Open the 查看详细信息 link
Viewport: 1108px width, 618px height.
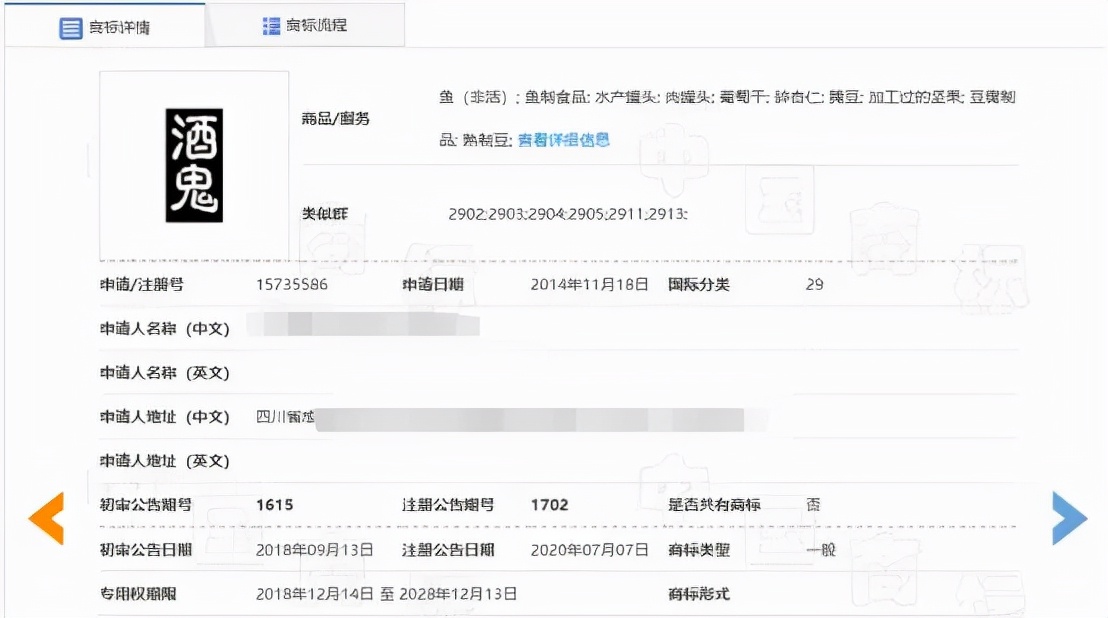click(x=563, y=140)
